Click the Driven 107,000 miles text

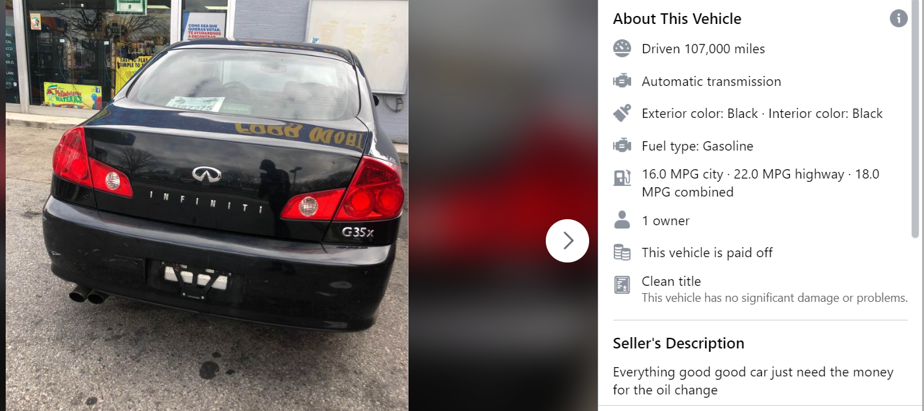pos(703,49)
